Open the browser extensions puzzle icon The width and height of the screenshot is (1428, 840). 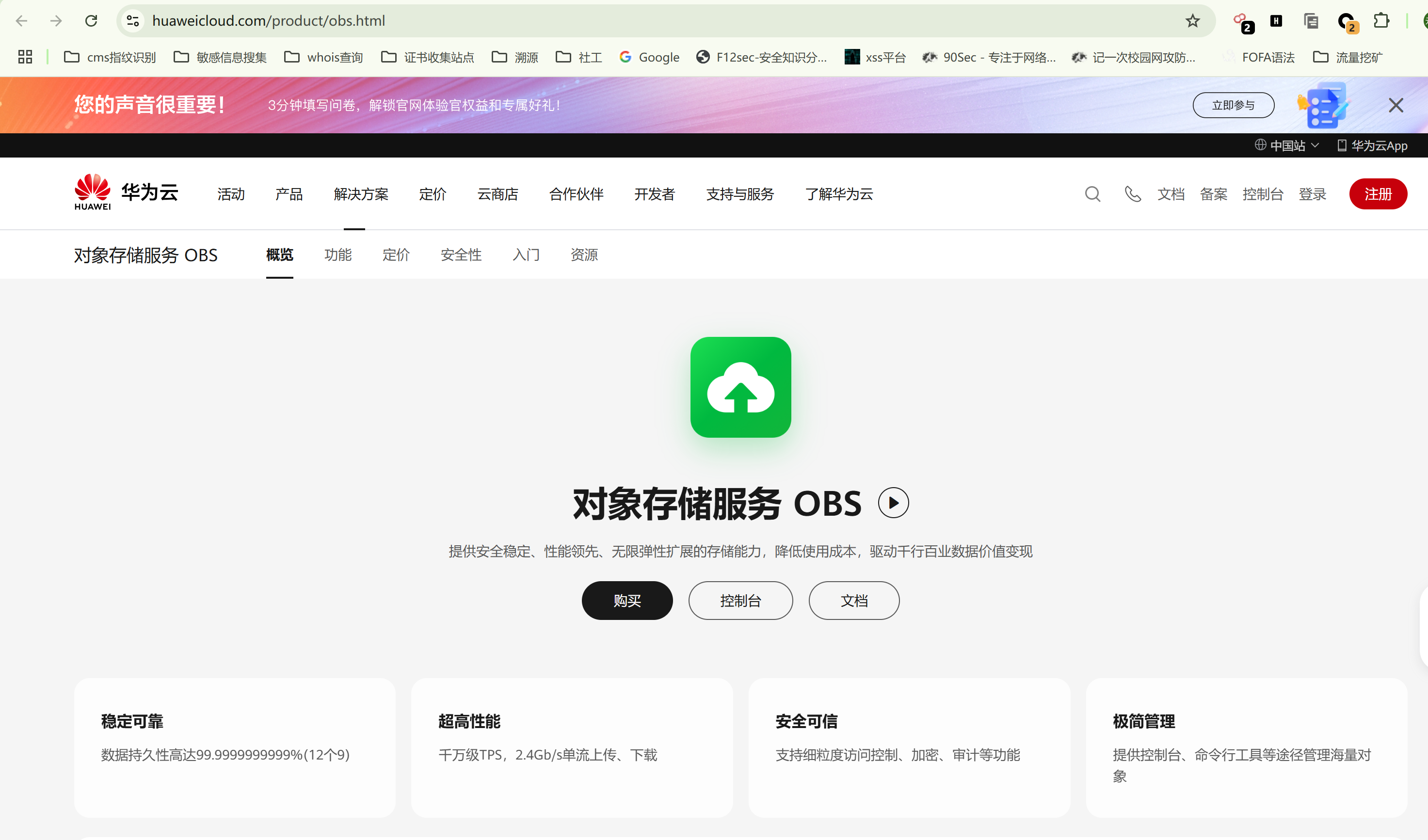1381,21
